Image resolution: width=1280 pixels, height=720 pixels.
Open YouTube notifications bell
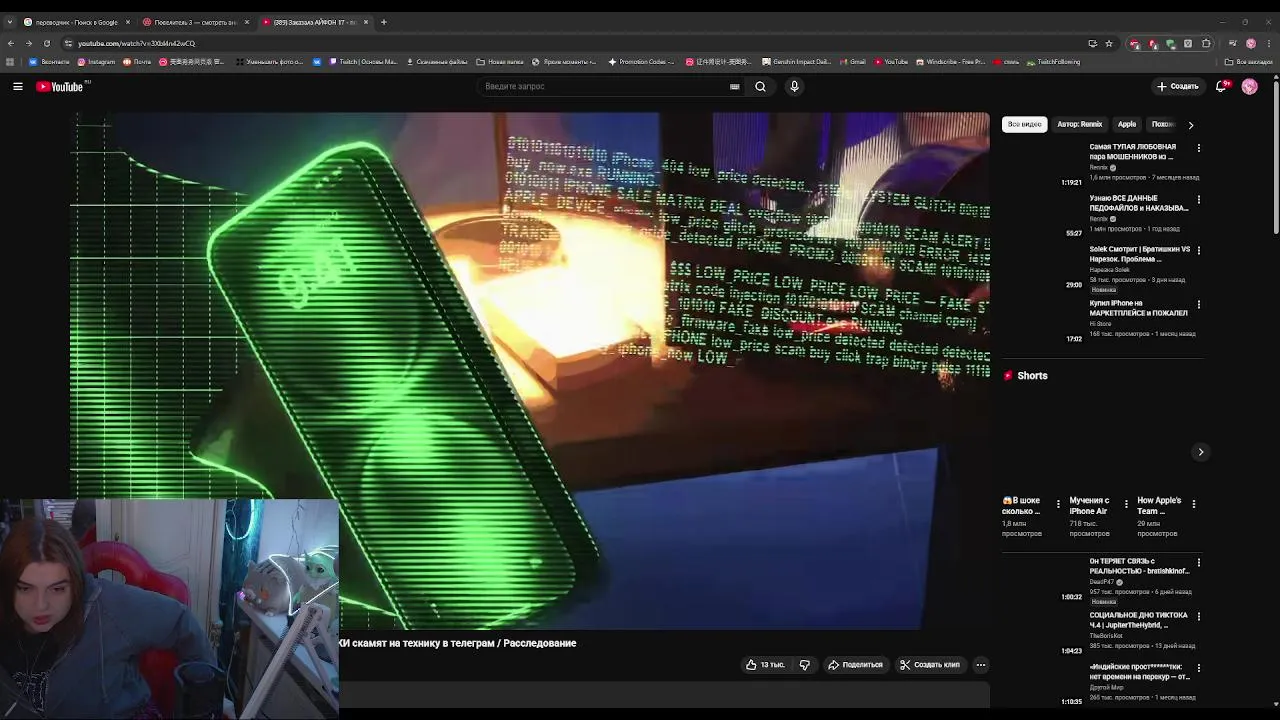coord(1221,87)
